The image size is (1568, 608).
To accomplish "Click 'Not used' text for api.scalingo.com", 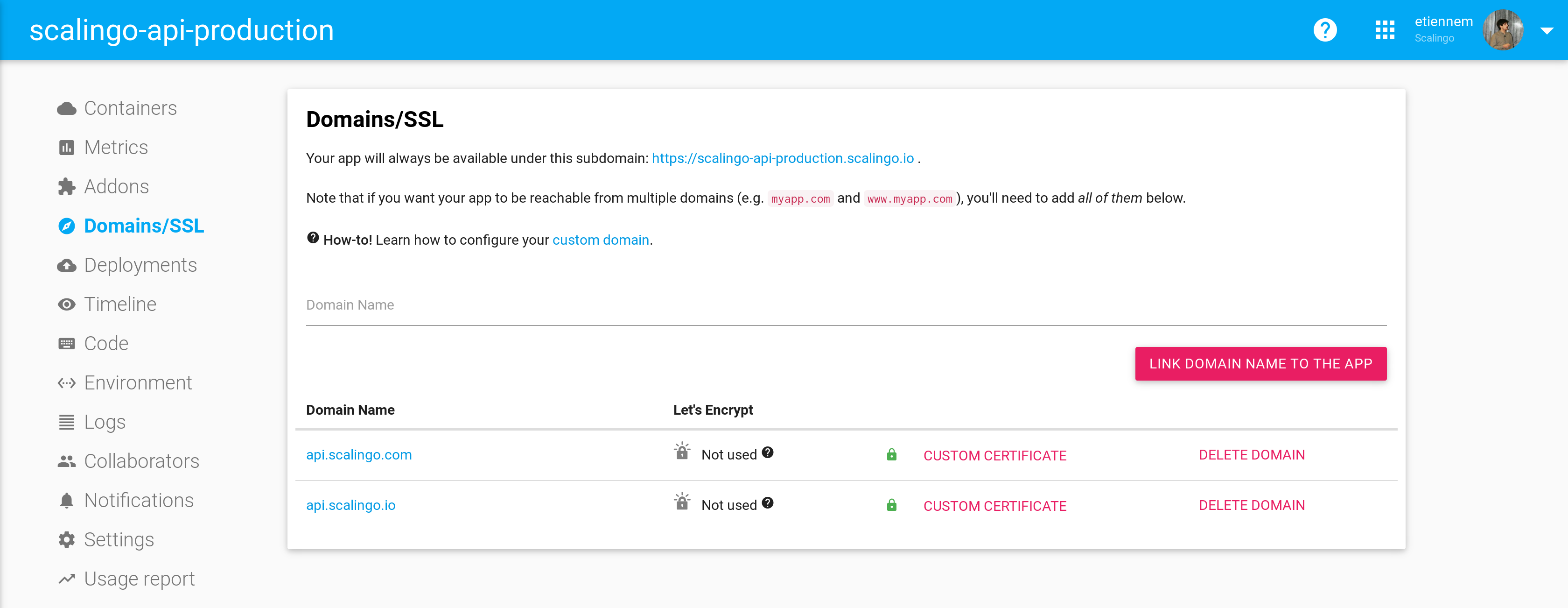I will pos(728,455).
